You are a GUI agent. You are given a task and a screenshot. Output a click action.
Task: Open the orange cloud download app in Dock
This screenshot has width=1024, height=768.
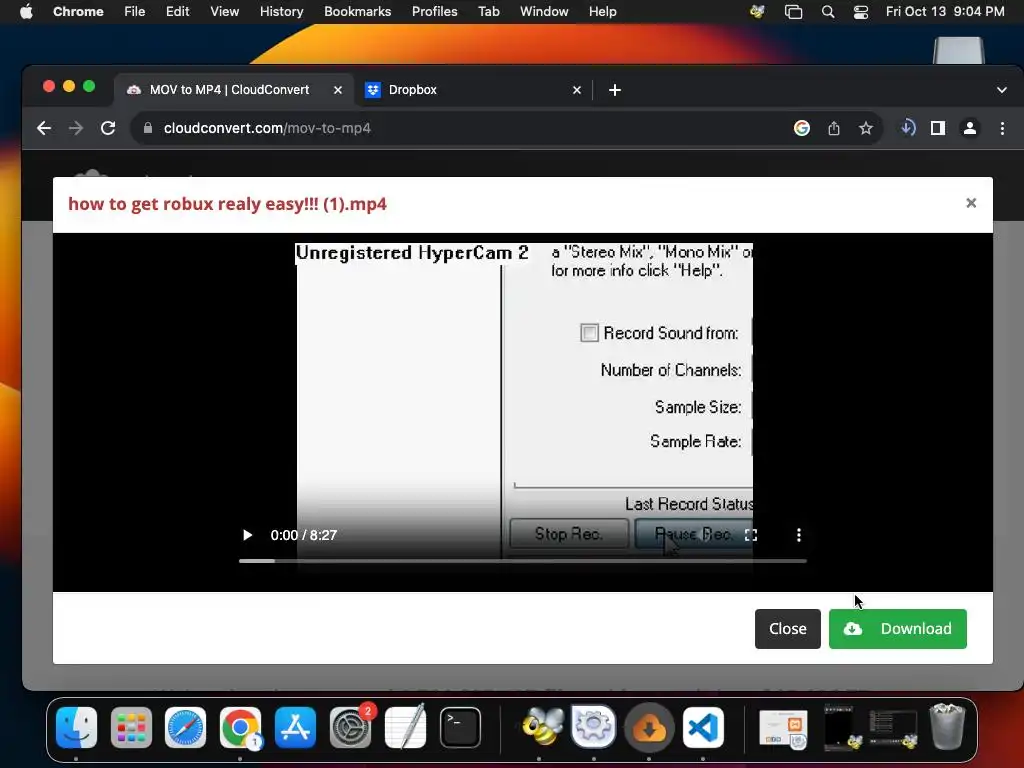(x=648, y=727)
